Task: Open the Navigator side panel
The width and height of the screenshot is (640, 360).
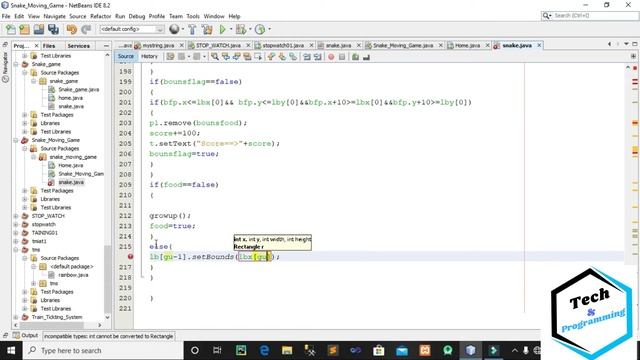Action: coord(5,68)
